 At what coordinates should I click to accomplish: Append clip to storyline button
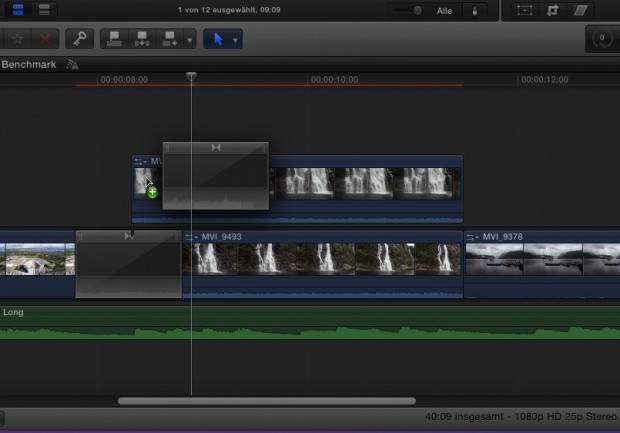(168, 39)
